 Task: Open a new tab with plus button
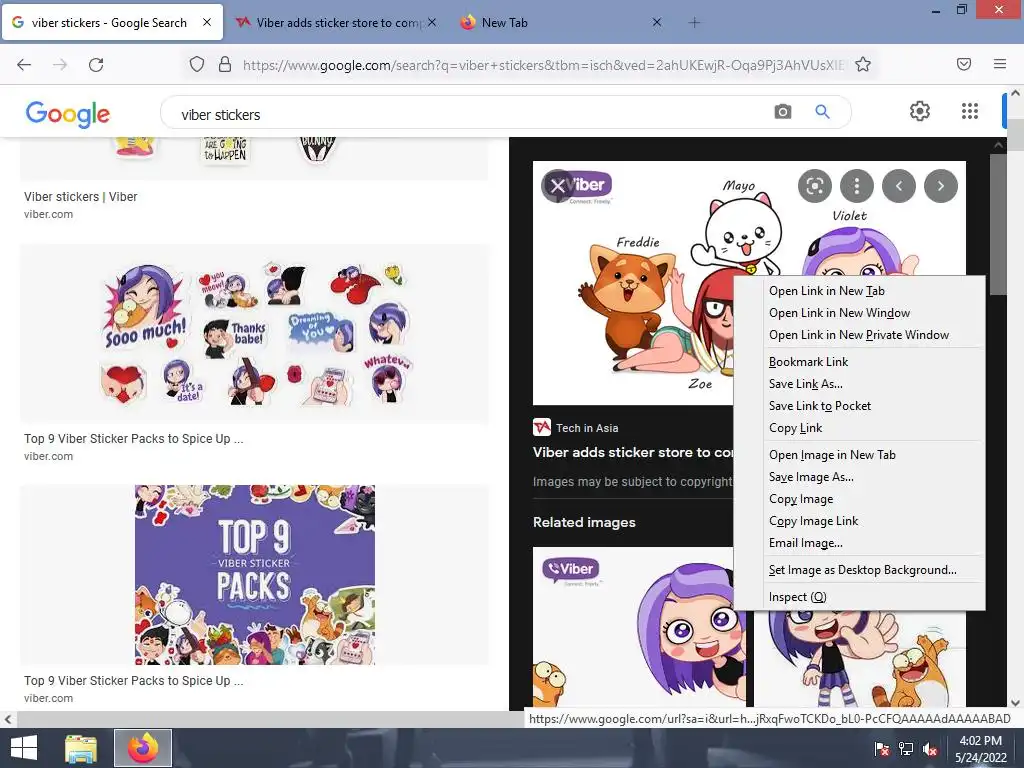[694, 23]
